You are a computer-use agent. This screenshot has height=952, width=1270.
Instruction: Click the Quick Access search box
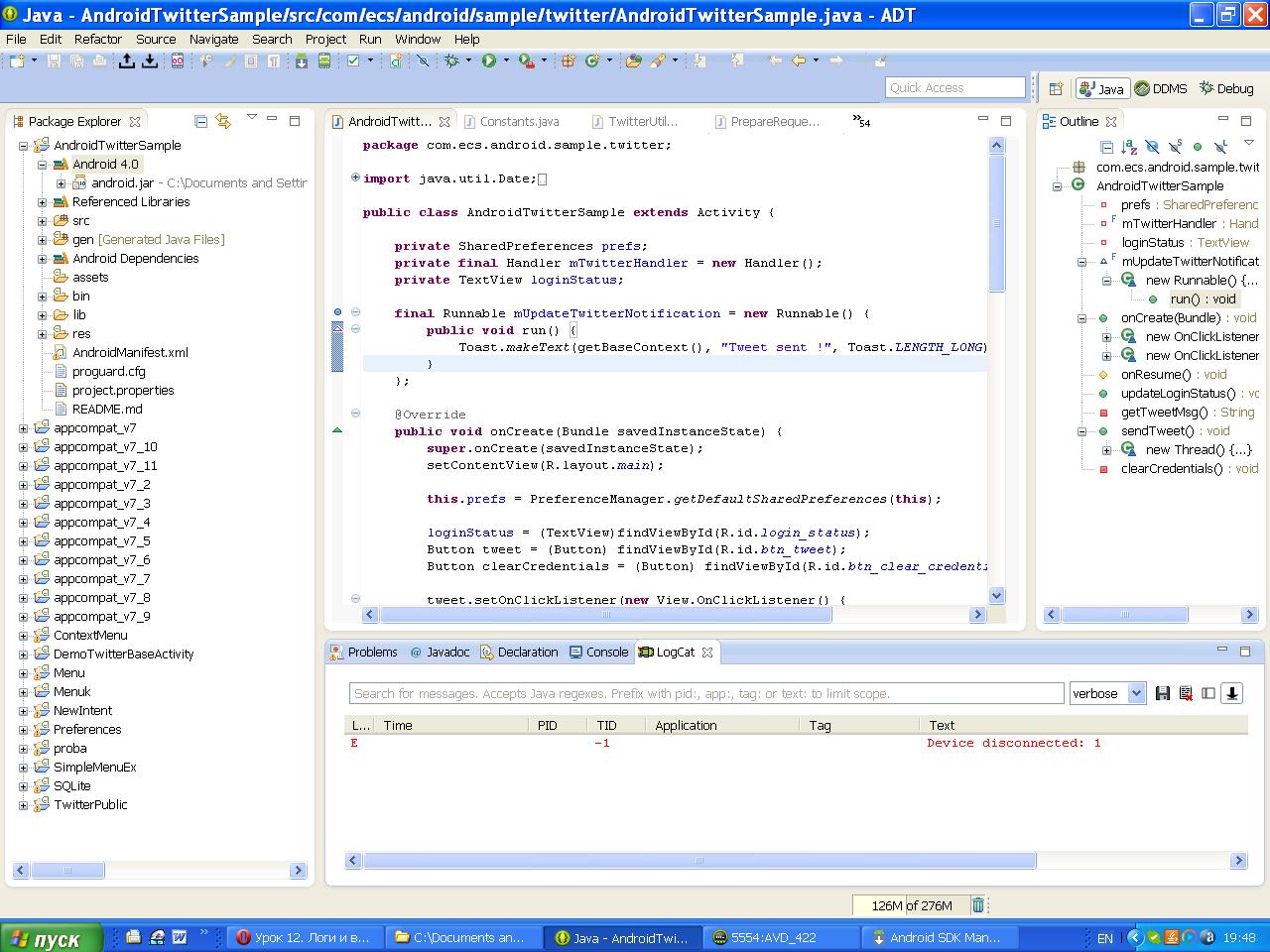click(x=954, y=88)
